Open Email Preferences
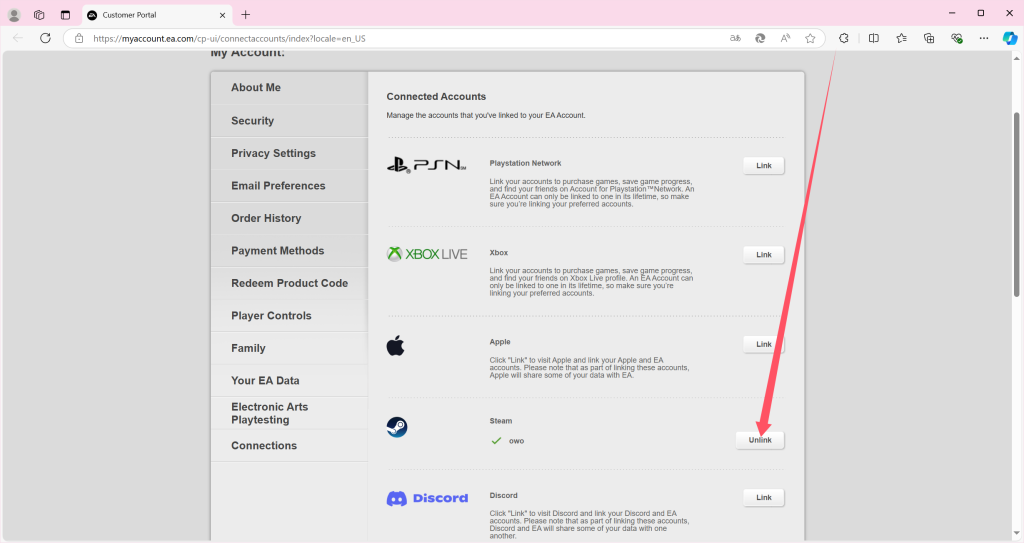 pos(289,186)
